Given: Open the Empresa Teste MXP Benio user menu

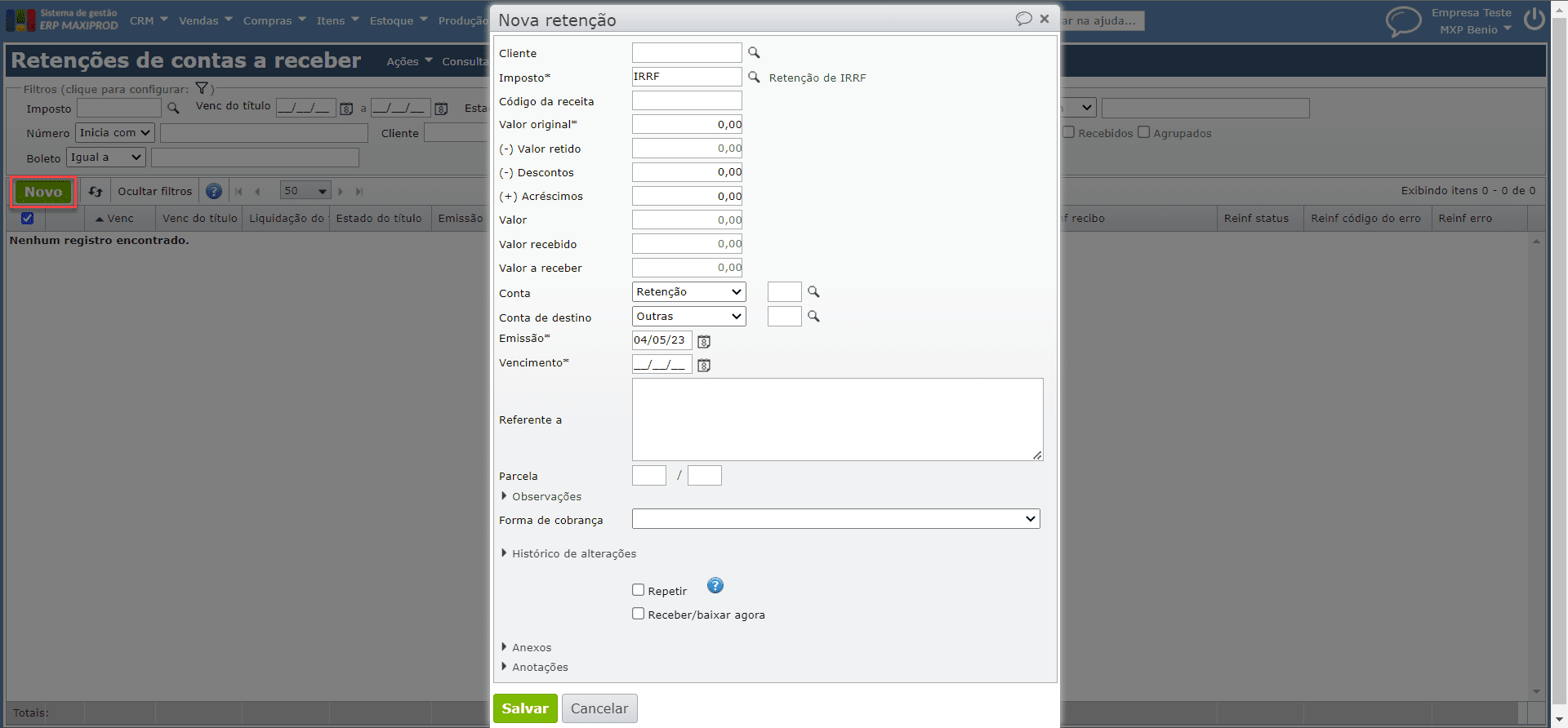Looking at the screenshot, I should coord(1471,21).
